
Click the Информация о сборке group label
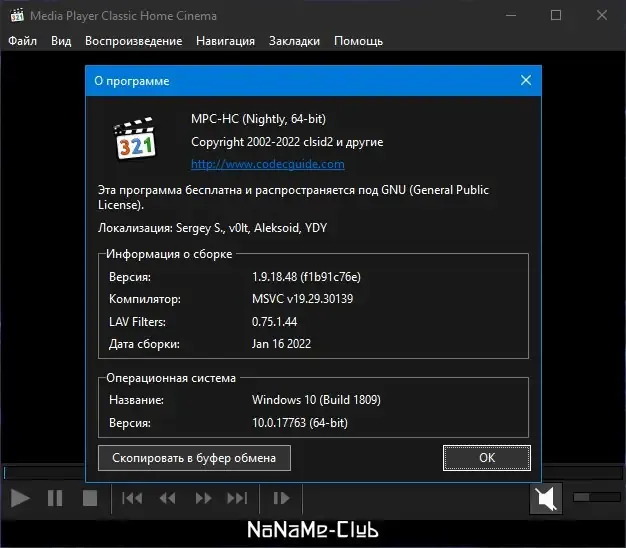pos(169,254)
